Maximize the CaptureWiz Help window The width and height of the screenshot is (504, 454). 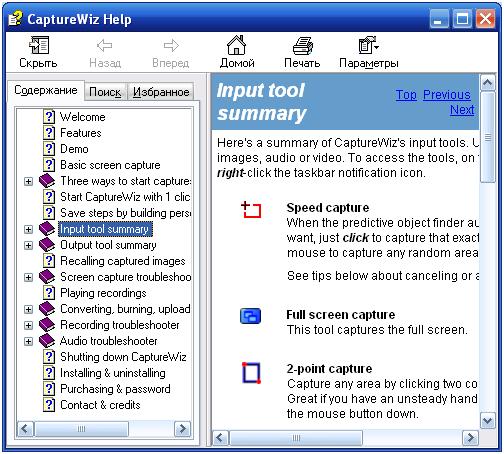(x=462, y=19)
